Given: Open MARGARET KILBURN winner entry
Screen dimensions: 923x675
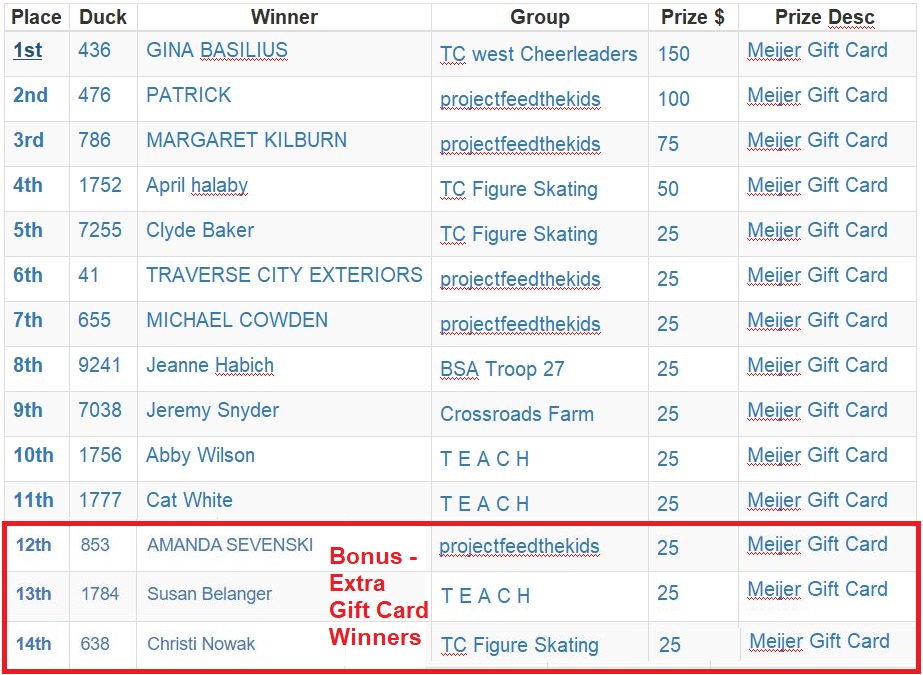Looking at the screenshot, I should click(x=247, y=140).
